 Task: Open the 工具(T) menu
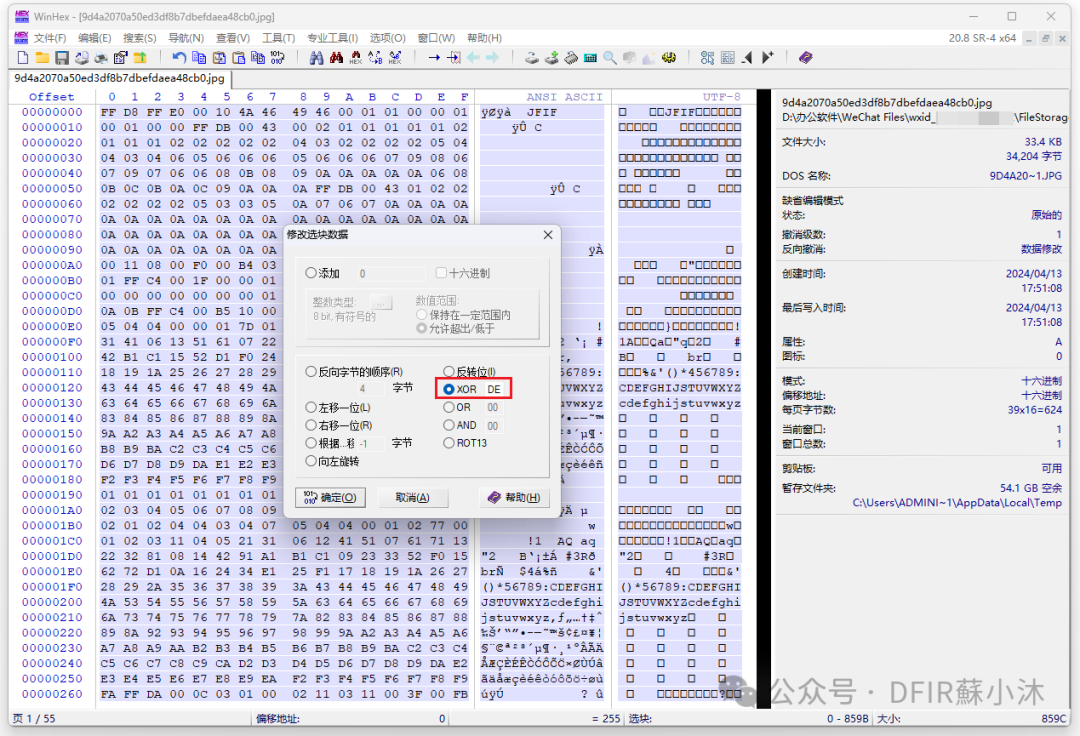[x=278, y=38]
